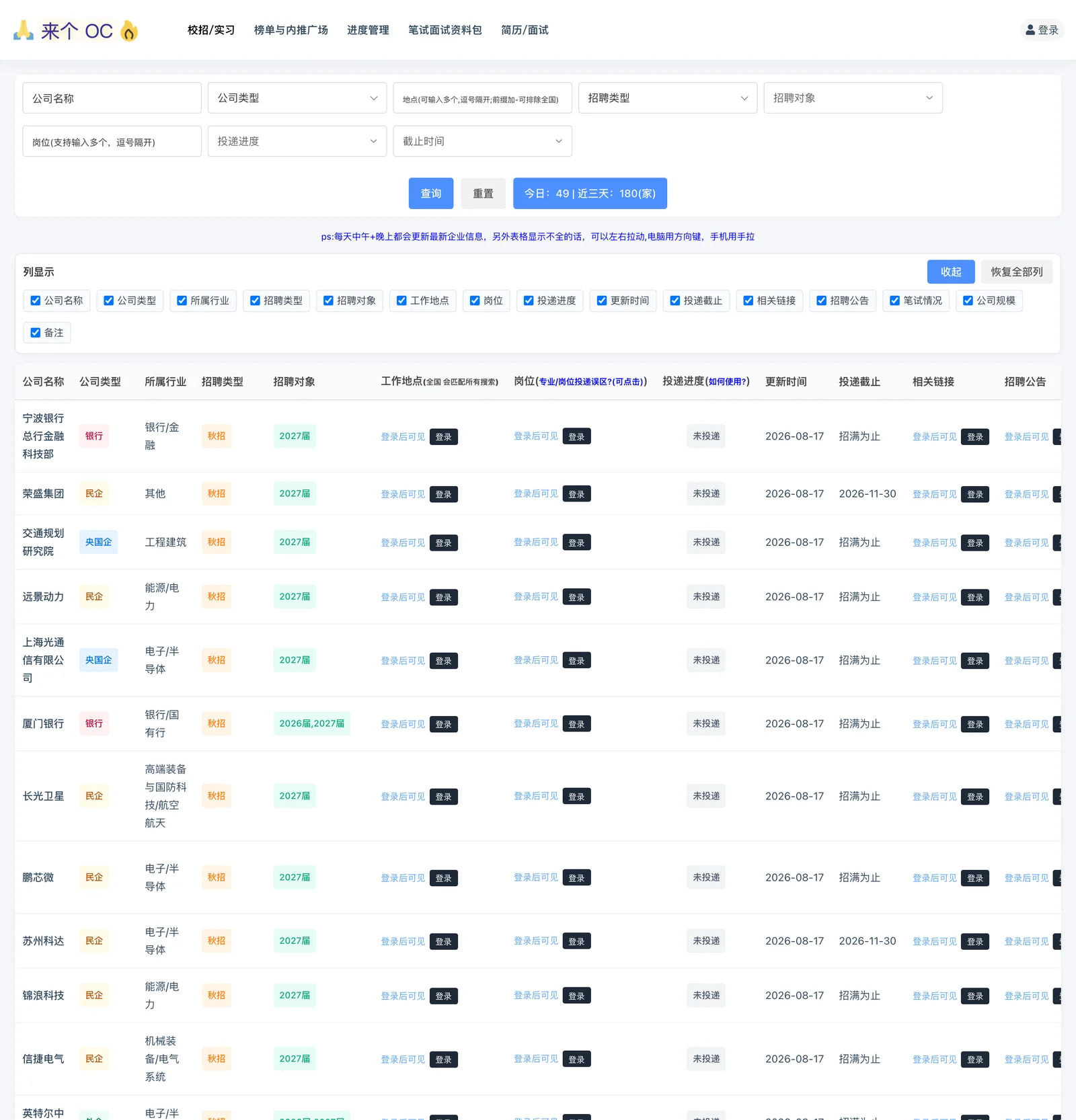Screen dimensions: 1076x1120
Task: Toggle the 备注 column checkbox
Action: coord(36,333)
